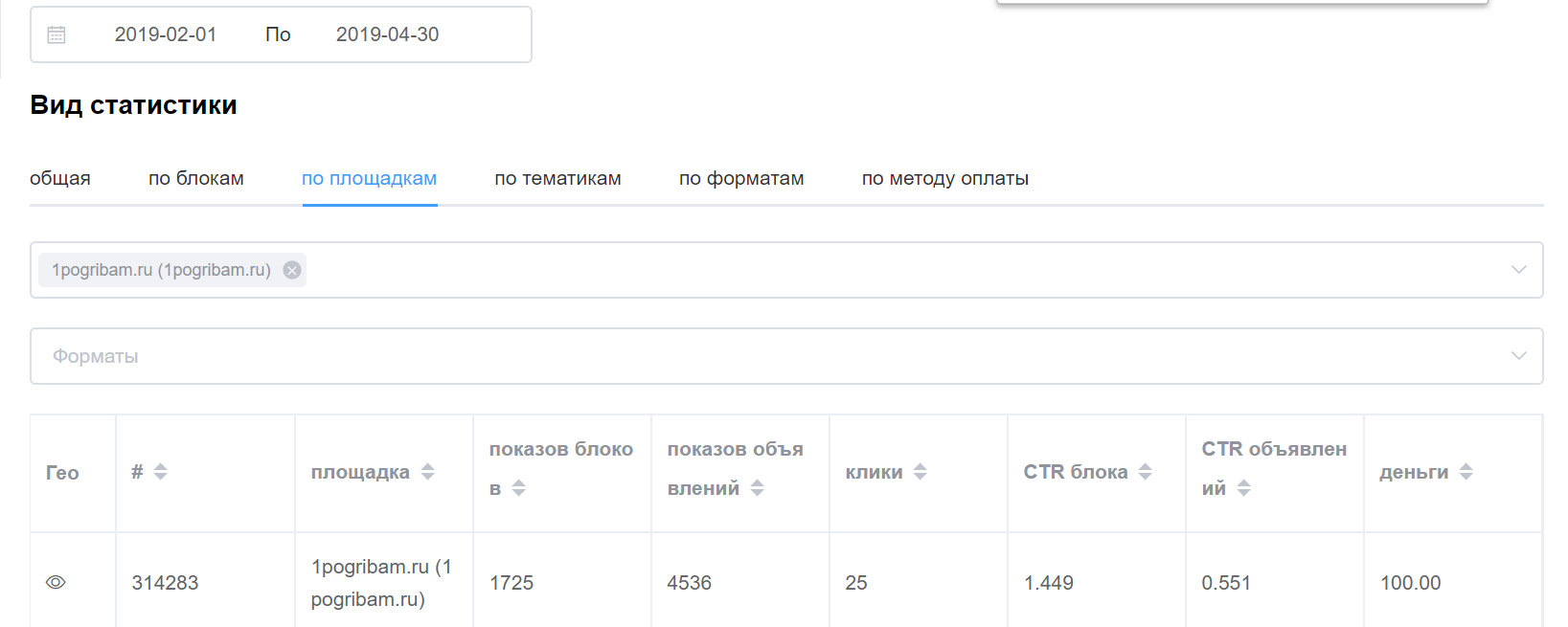Screen dimensions: 1568x627
Task: Open the по блокам tab
Action: click(x=196, y=179)
